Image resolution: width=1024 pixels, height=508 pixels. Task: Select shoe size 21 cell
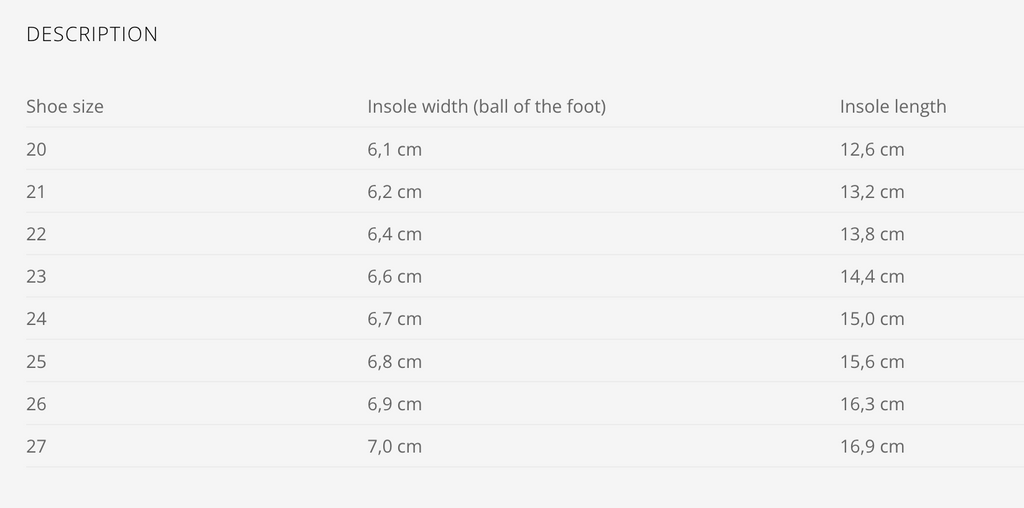36,191
